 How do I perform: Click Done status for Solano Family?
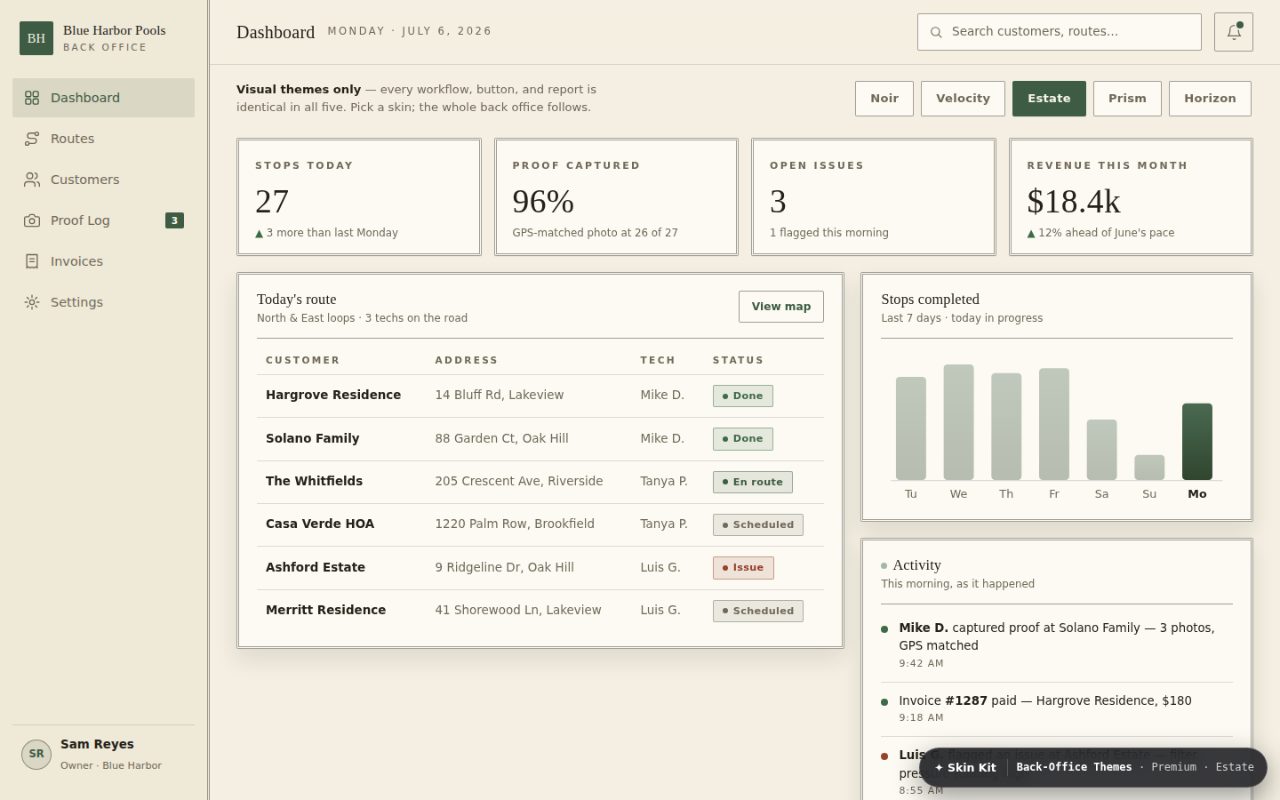743,439
